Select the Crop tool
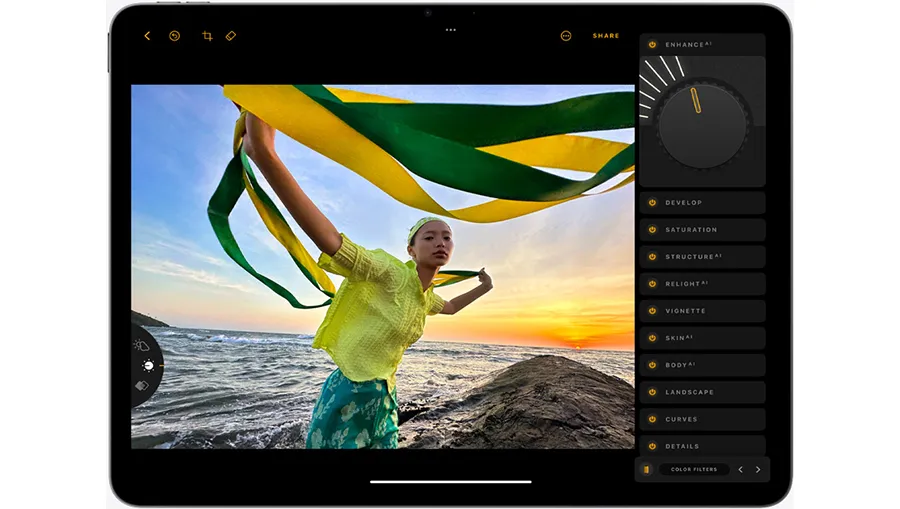 click(207, 36)
